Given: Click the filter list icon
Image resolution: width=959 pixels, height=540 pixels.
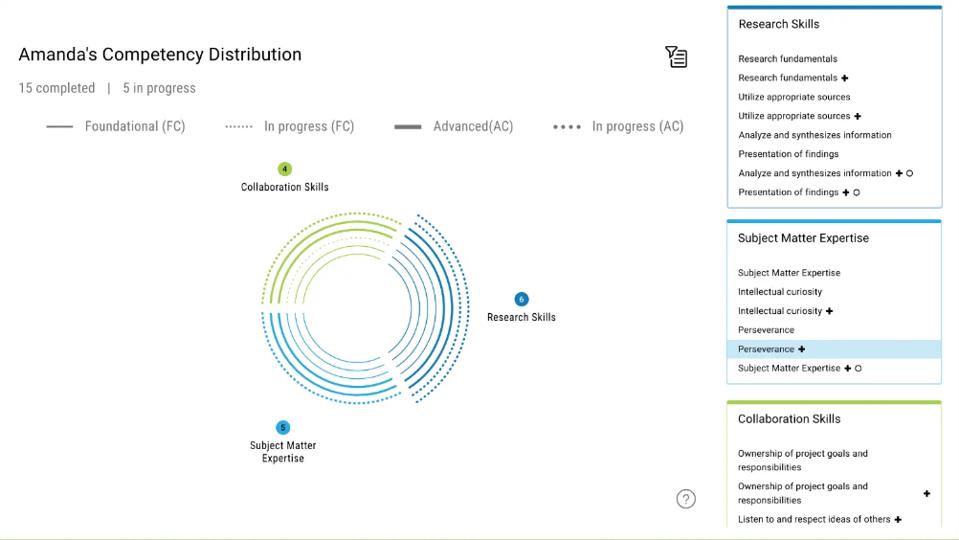Looking at the screenshot, I should point(676,57).
